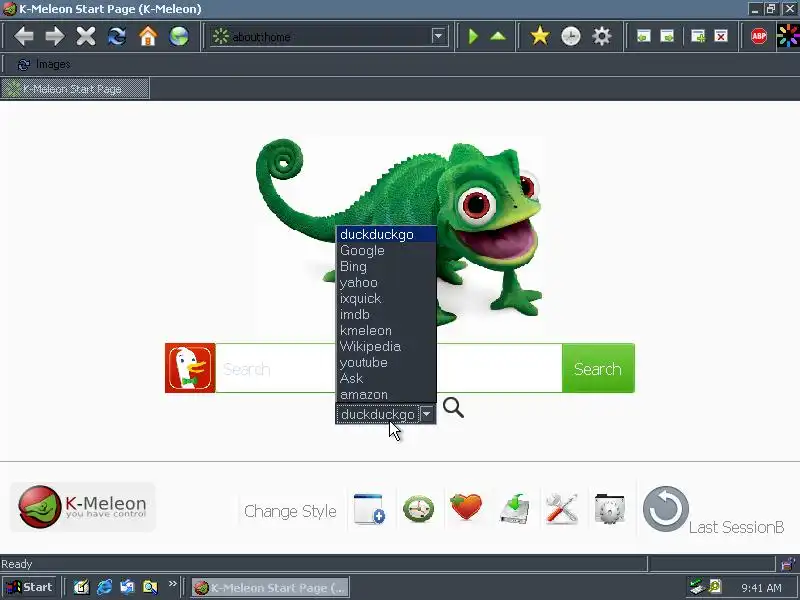
Task: Click the magnifying glass search icon
Action: click(453, 408)
